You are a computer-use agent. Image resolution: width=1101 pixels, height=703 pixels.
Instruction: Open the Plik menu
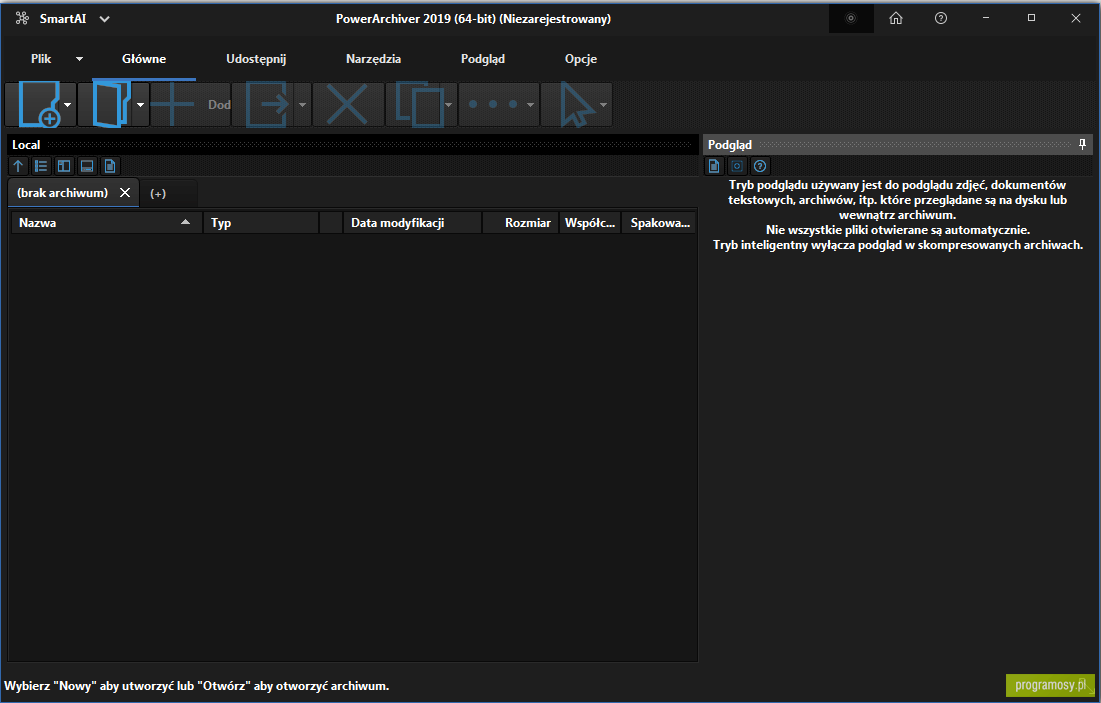click(x=41, y=58)
